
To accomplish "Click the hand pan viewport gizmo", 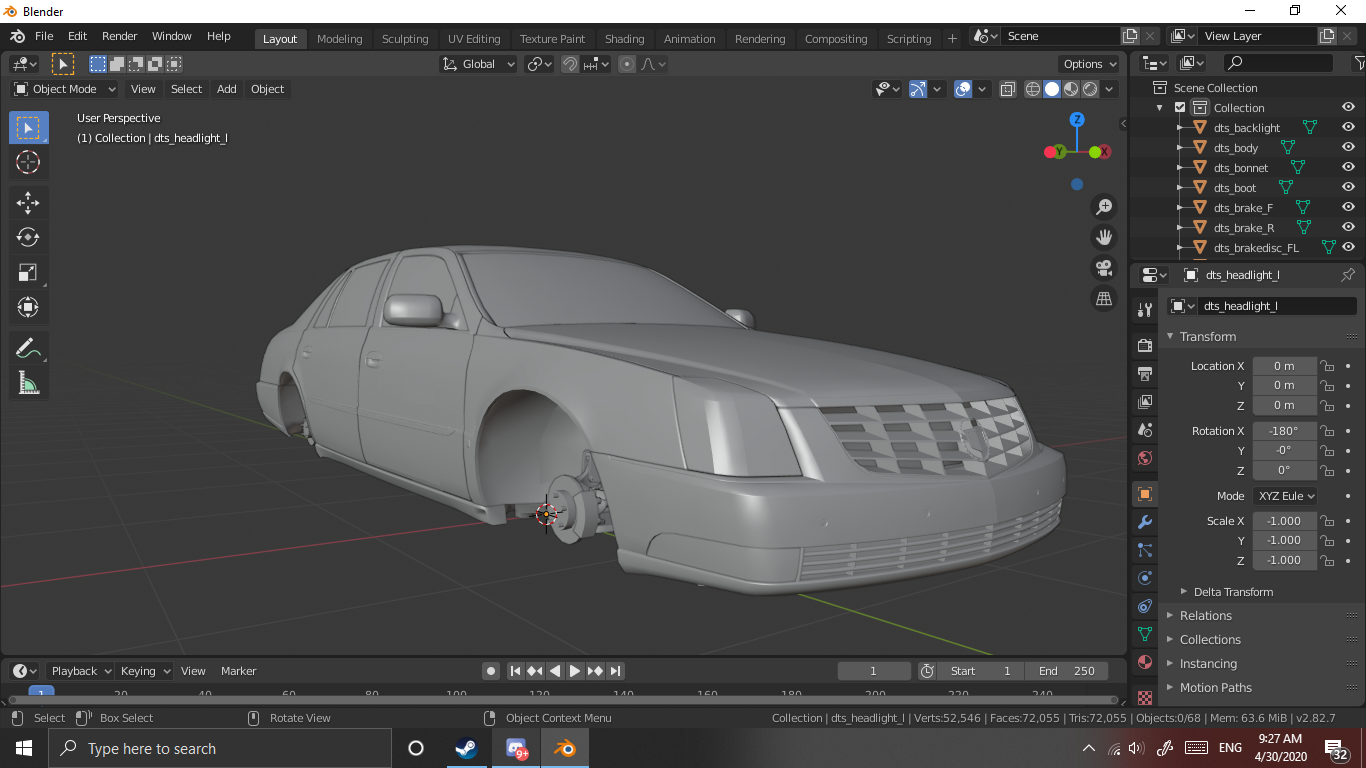I will [1104, 237].
